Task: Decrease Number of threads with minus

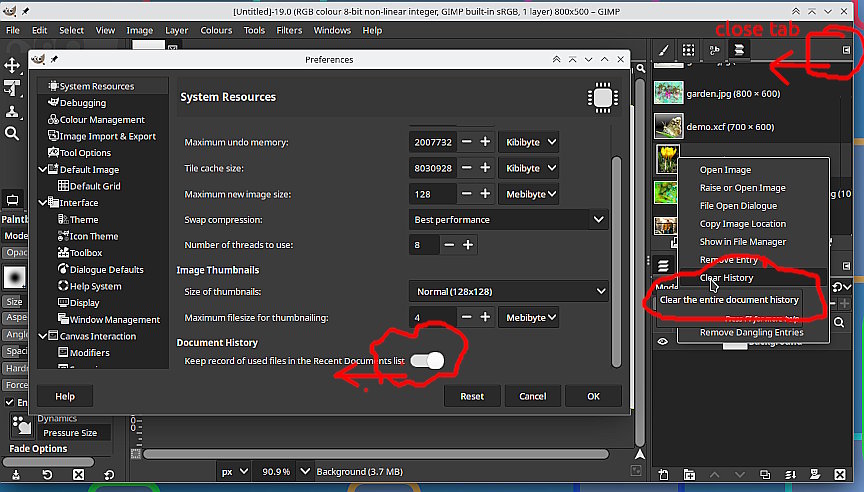Action: 449,245
